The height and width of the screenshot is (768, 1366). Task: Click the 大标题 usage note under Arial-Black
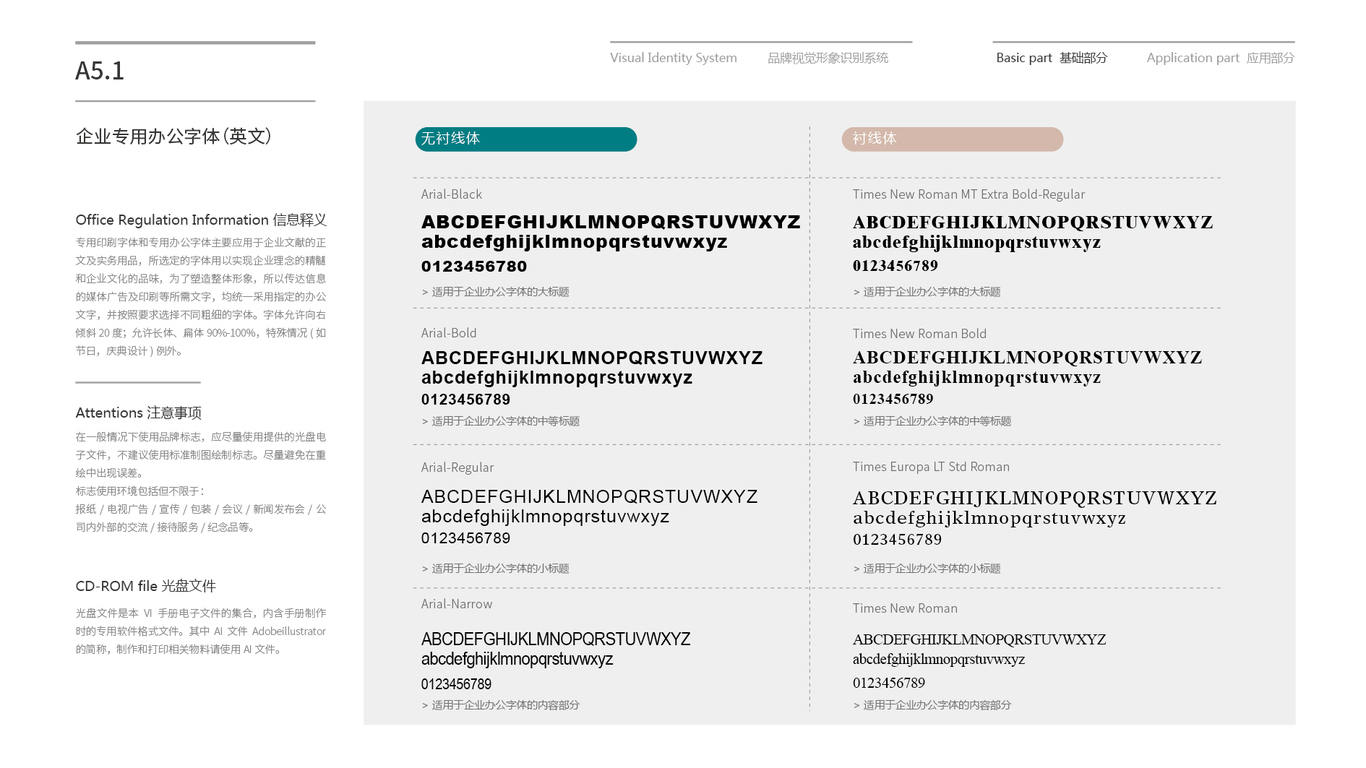[x=496, y=292]
